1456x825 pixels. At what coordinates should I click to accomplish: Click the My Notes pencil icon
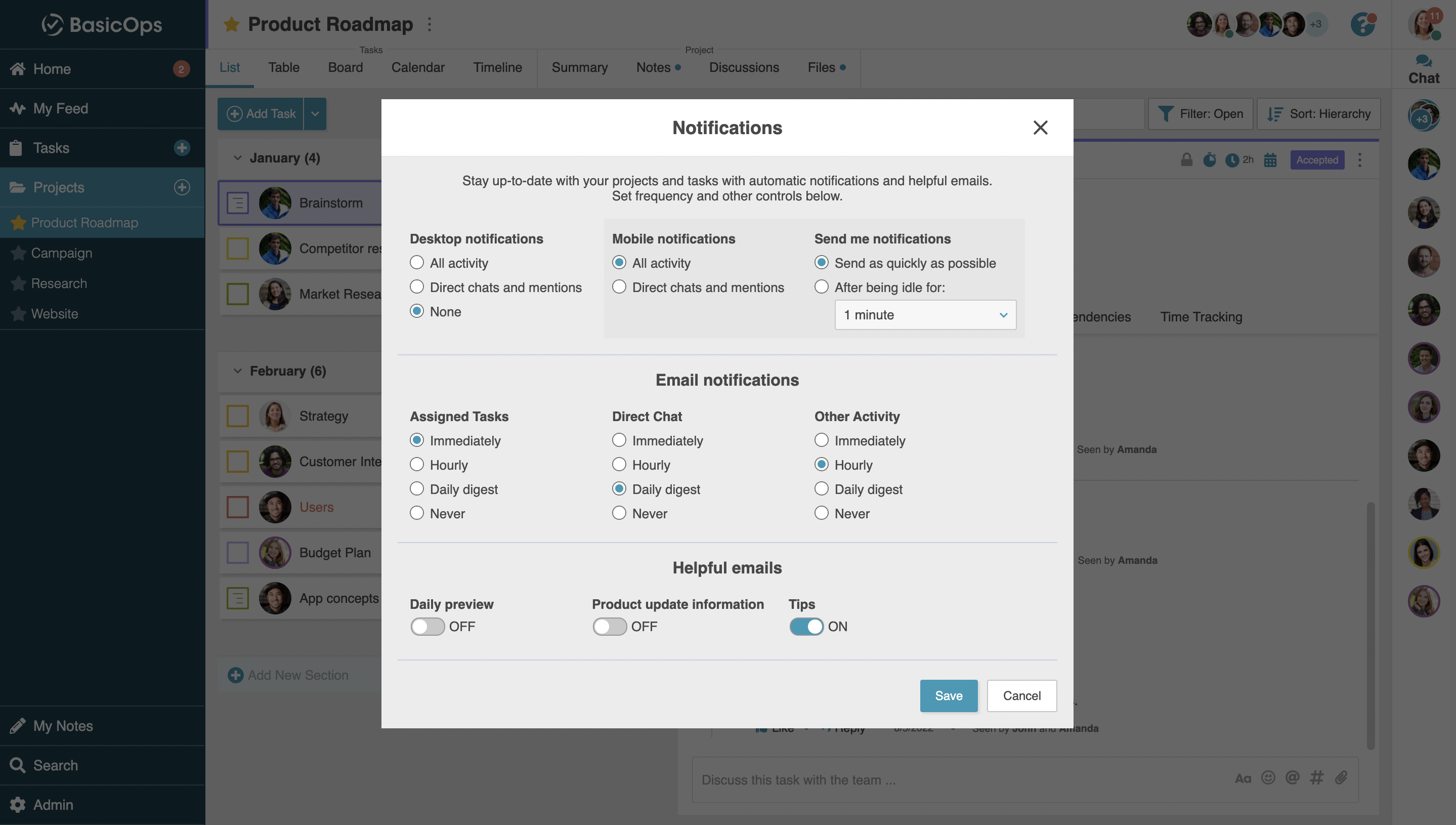tap(18, 726)
